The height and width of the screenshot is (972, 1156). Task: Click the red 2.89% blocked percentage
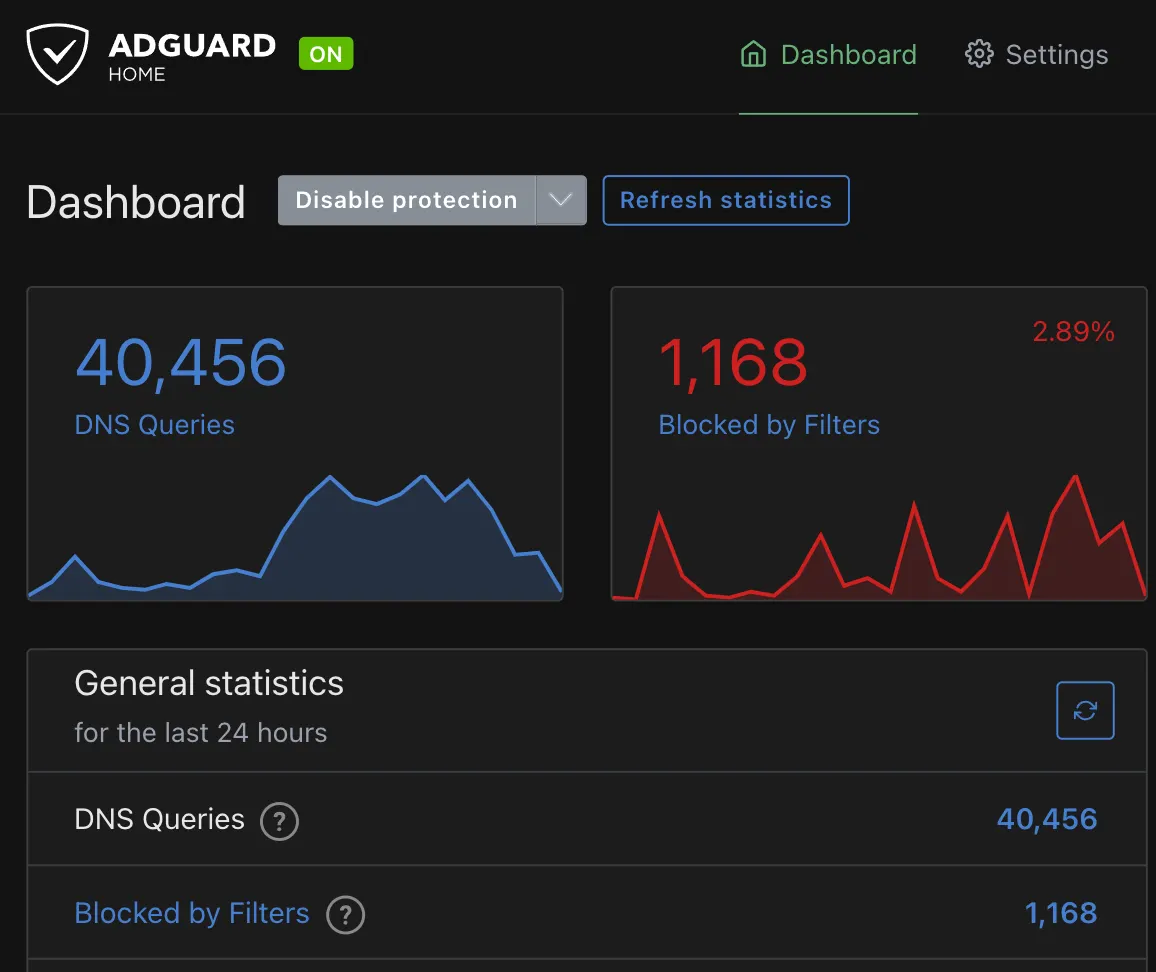[1073, 331]
